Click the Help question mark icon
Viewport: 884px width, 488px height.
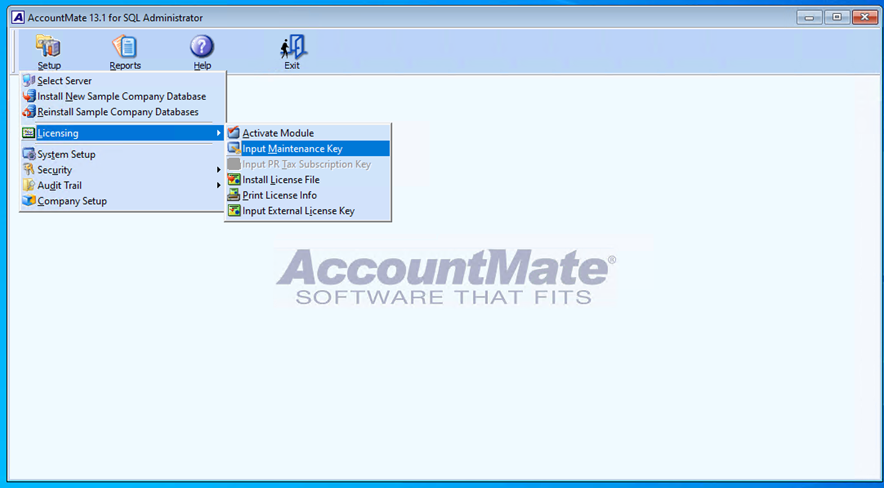[x=202, y=47]
